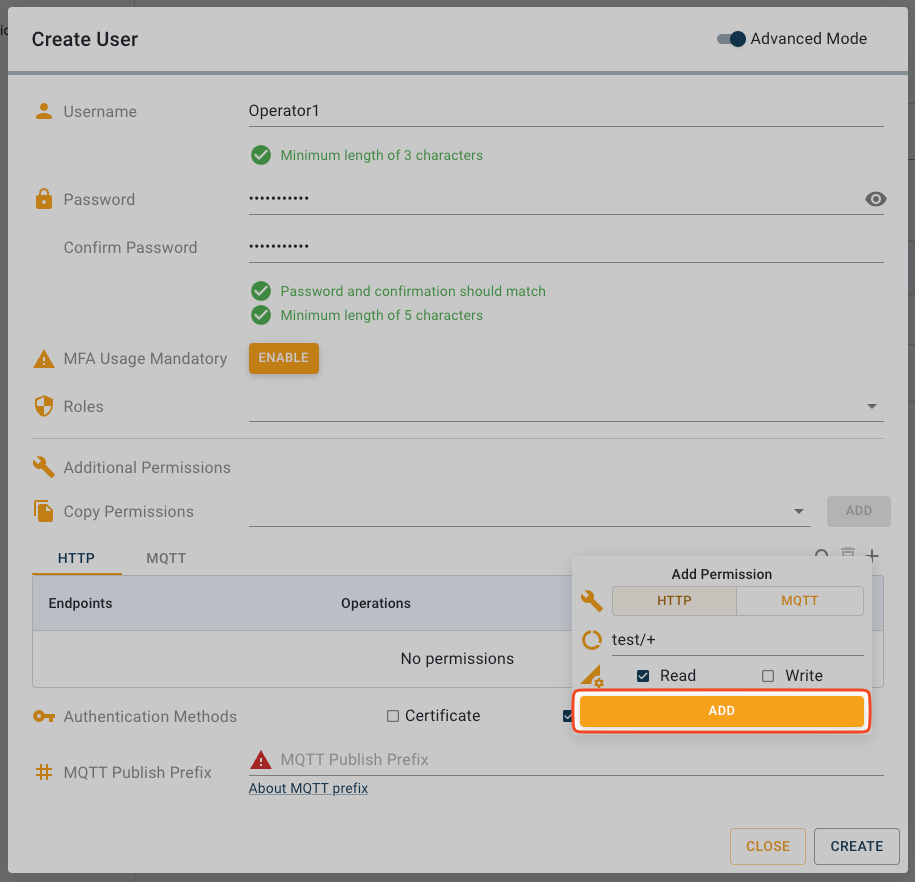The image size is (915, 882).
Task: Open the Roles dropdown
Action: (871, 407)
